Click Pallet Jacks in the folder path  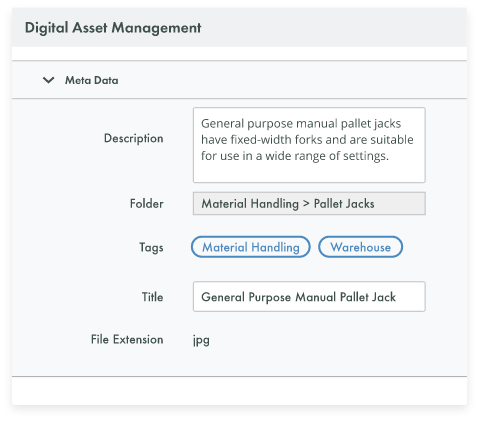[x=344, y=204]
